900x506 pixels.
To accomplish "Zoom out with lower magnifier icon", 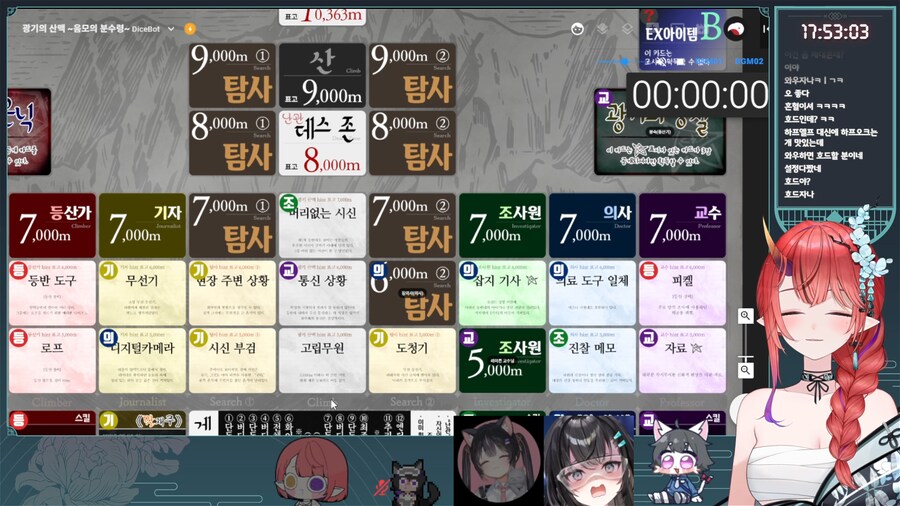I will point(745,370).
